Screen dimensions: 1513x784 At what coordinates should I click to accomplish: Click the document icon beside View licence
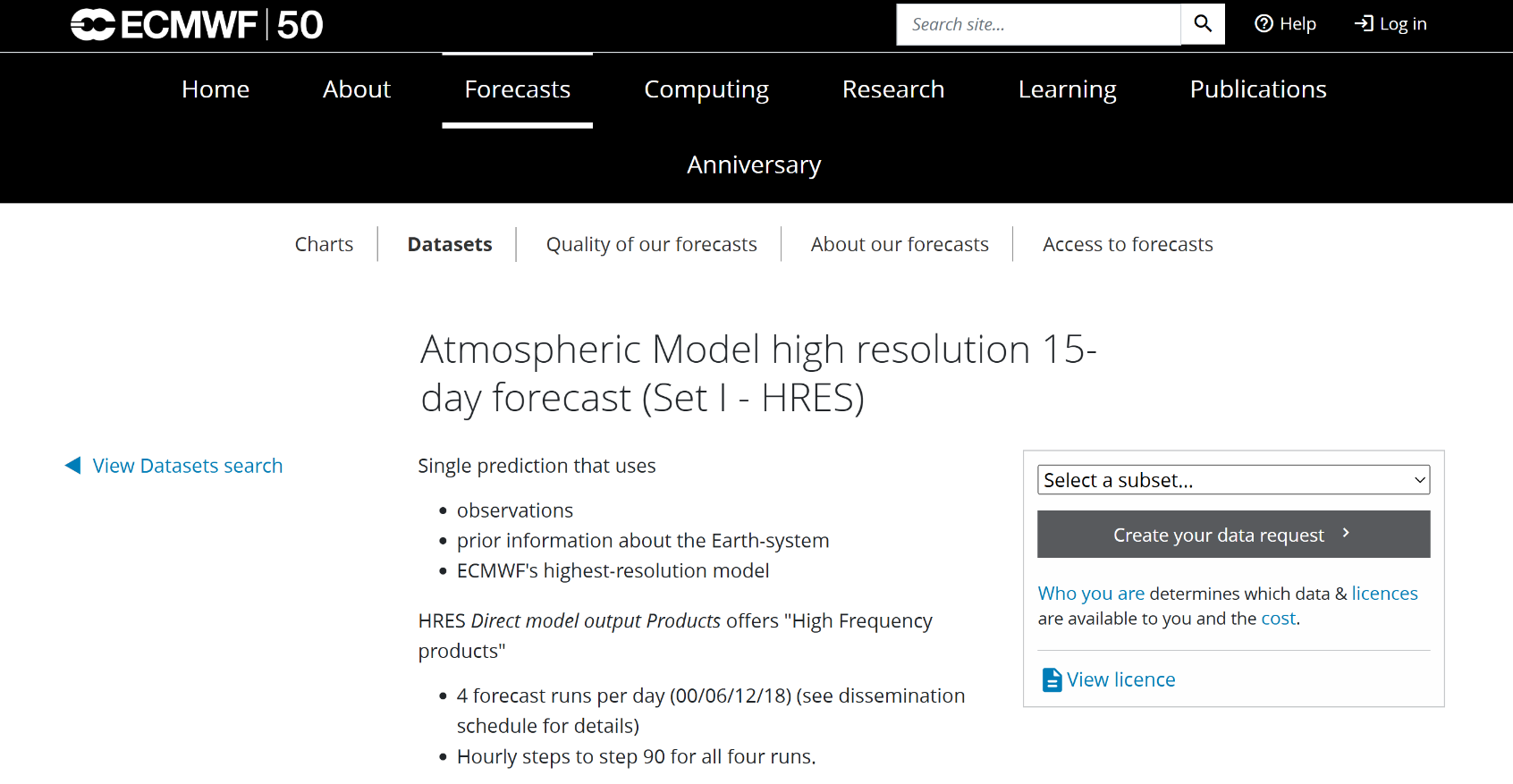[1052, 680]
